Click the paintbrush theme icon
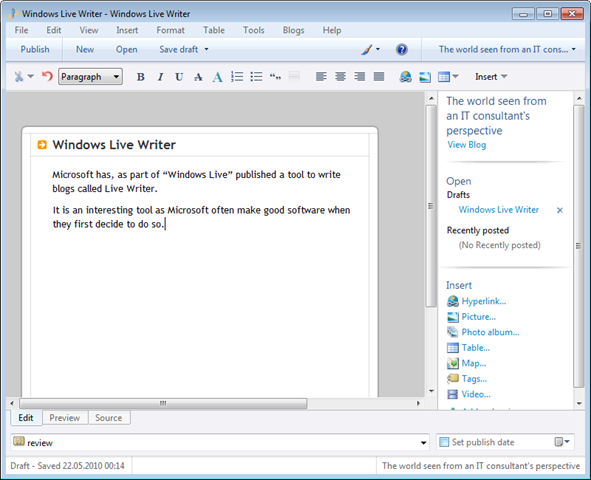Screen dimensions: 591x480 click(x=366, y=49)
